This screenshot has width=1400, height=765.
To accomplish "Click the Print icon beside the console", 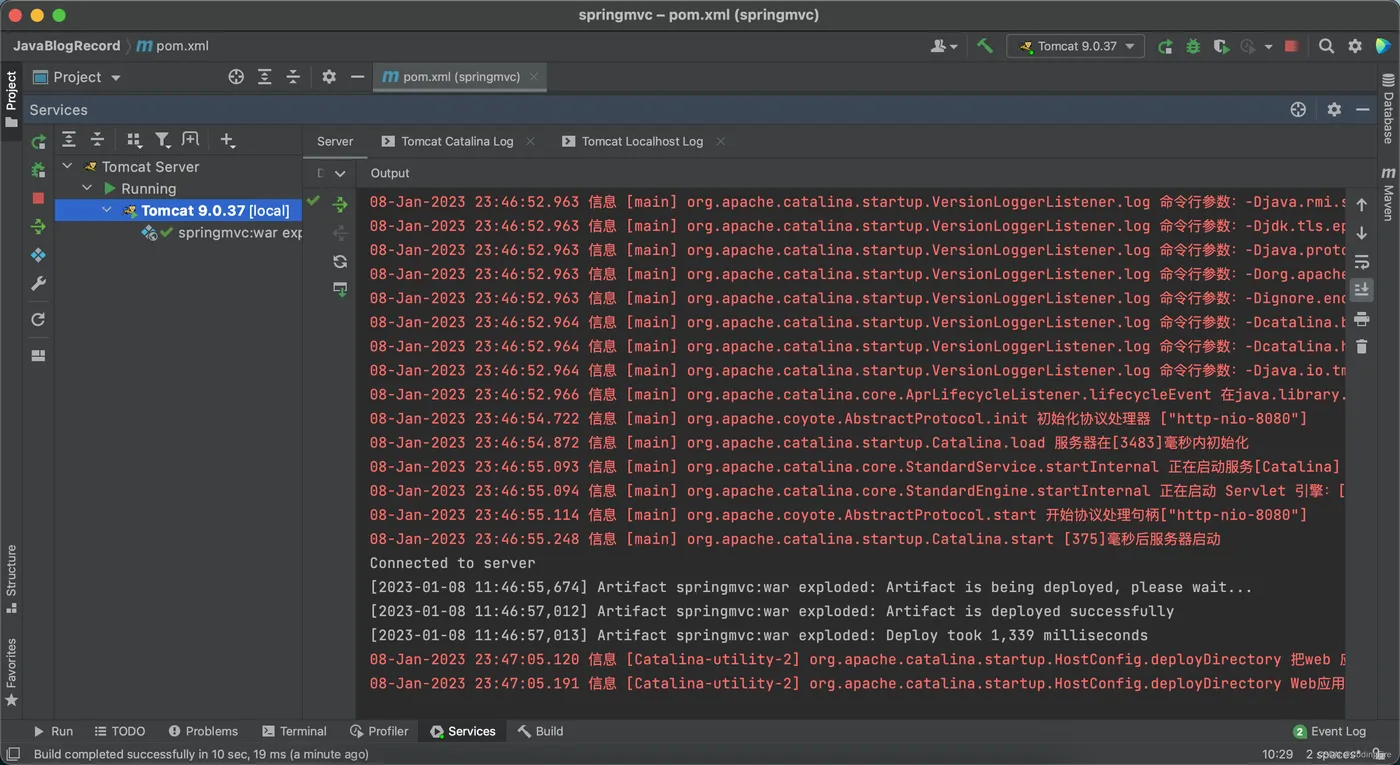I will click(1361, 319).
